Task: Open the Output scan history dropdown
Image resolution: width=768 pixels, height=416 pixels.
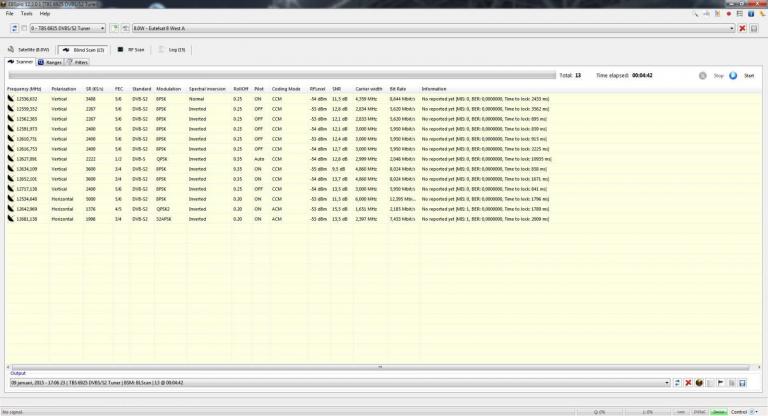Action: pyautogui.click(x=666, y=382)
